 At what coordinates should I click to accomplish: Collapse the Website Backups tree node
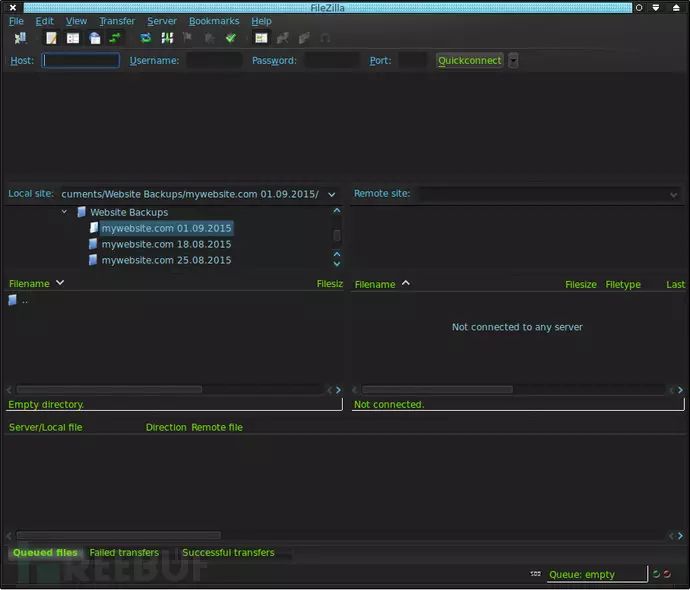tap(64, 212)
